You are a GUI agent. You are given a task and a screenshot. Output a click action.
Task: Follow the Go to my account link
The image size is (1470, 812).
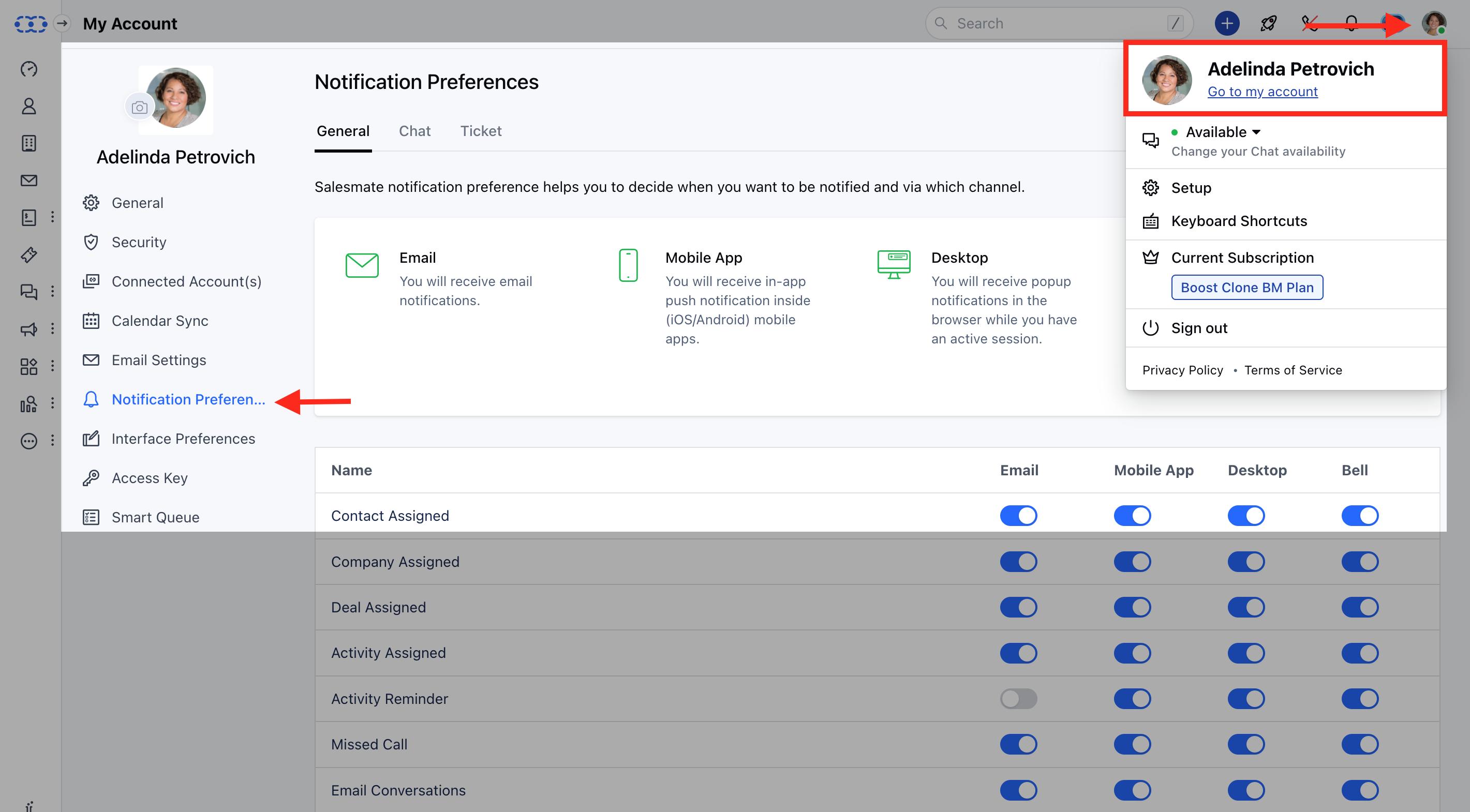click(x=1263, y=91)
